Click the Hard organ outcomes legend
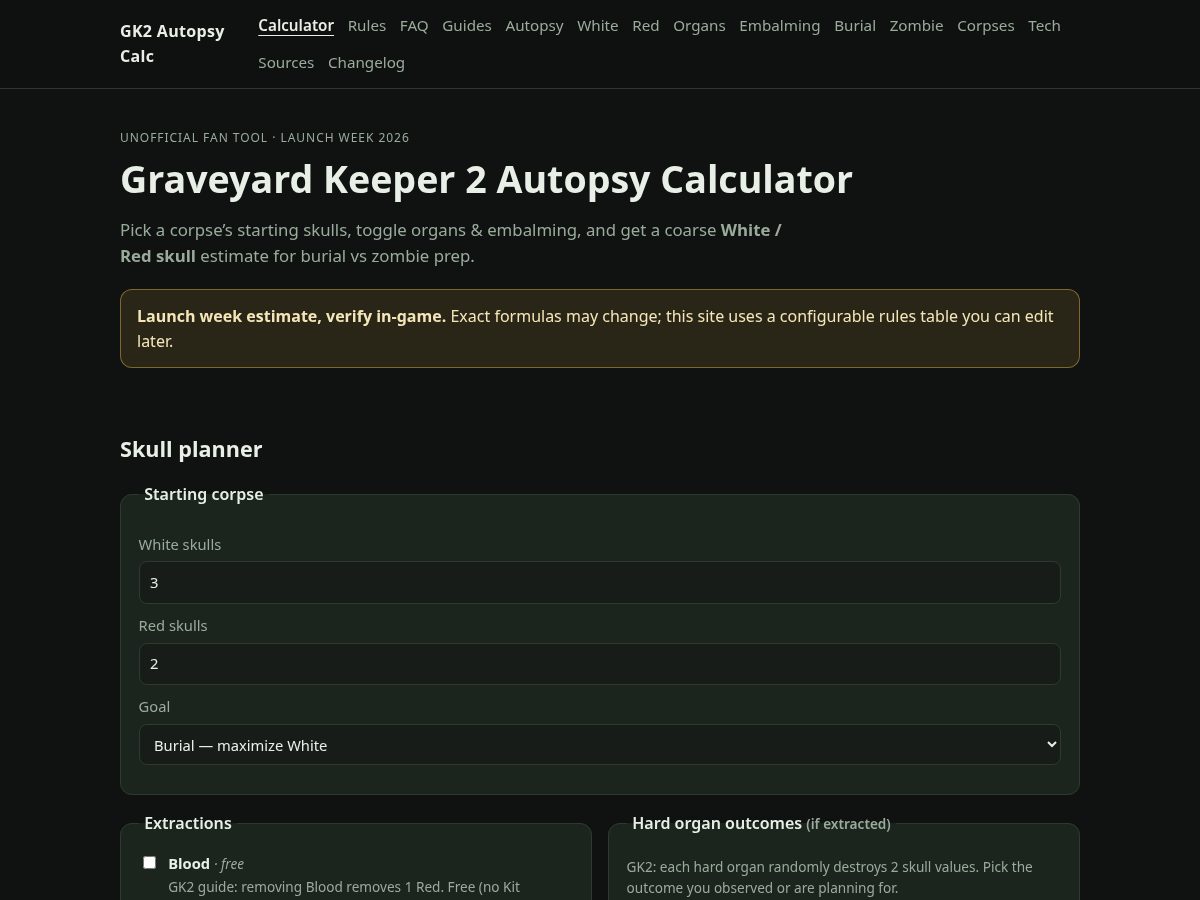This screenshot has height=900, width=1200. (761, 823)
